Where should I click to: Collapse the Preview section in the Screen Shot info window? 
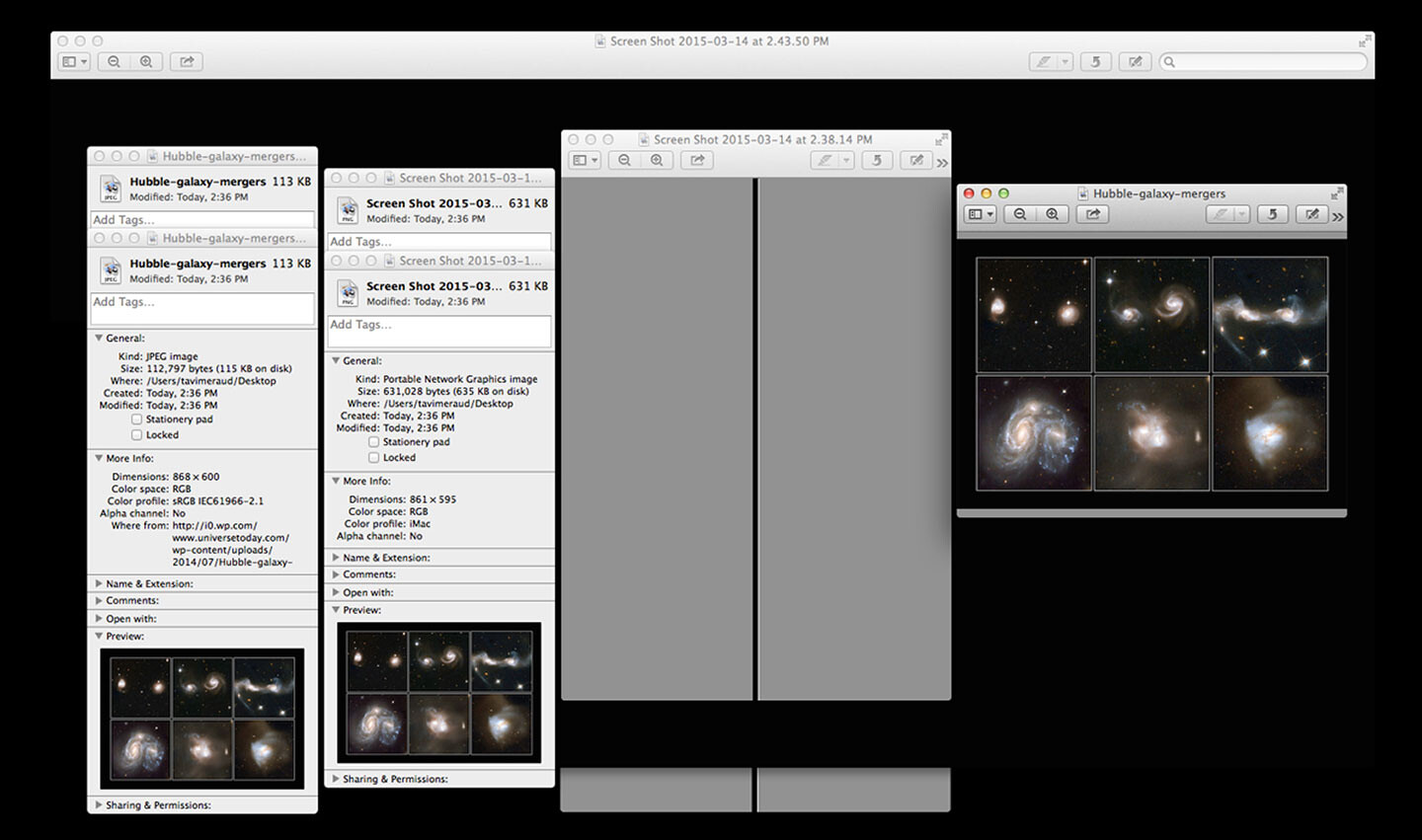(336, 610)
